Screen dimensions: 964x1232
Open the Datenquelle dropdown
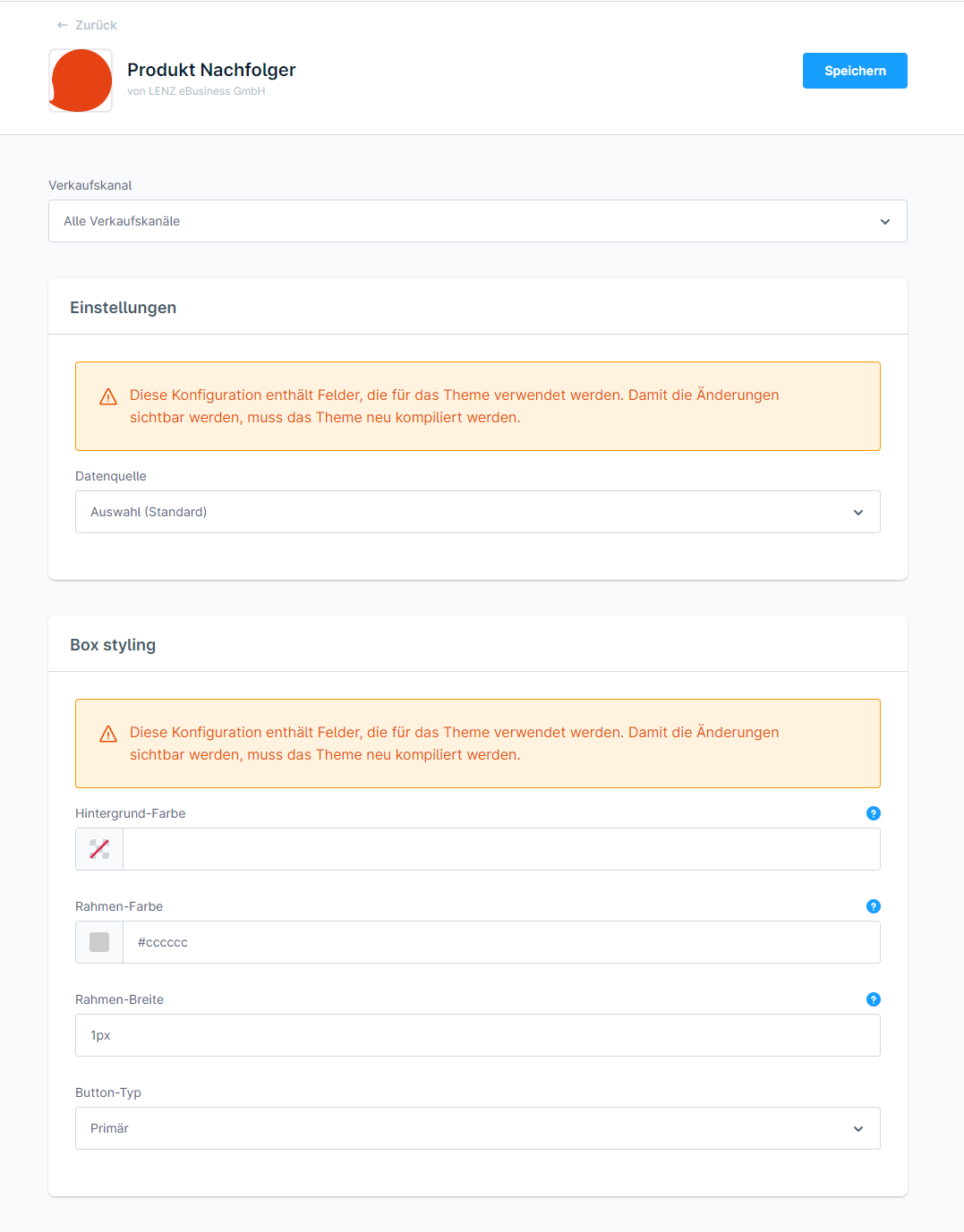478,512
